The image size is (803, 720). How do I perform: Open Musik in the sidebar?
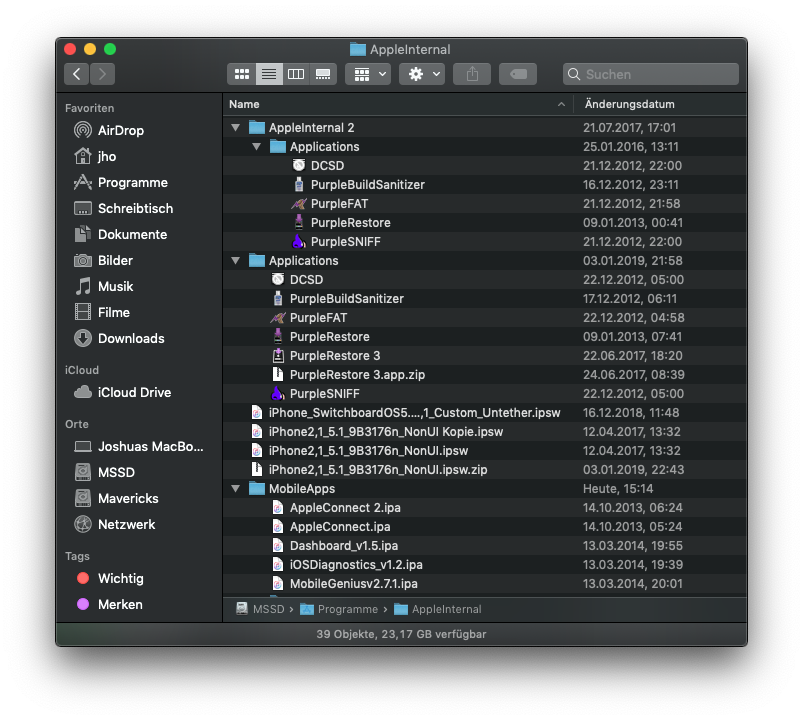(x=103, y=286)
